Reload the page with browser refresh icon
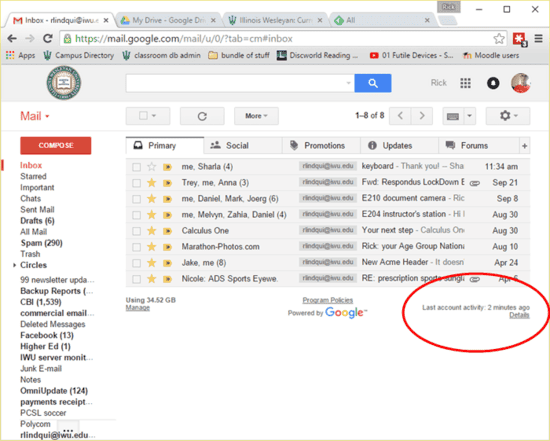This screenshot has height=441, width=550. coord(47,39)
